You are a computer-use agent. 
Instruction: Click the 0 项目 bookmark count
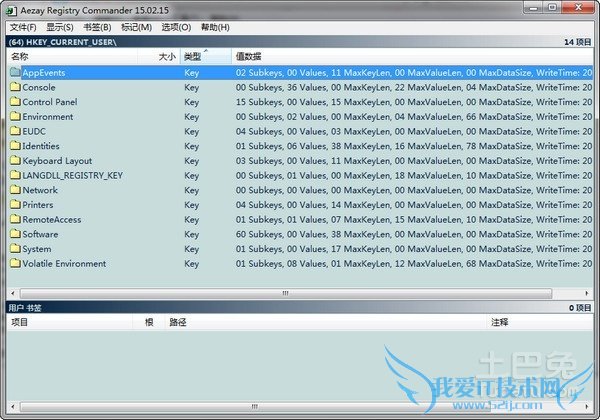coord(580,308)
